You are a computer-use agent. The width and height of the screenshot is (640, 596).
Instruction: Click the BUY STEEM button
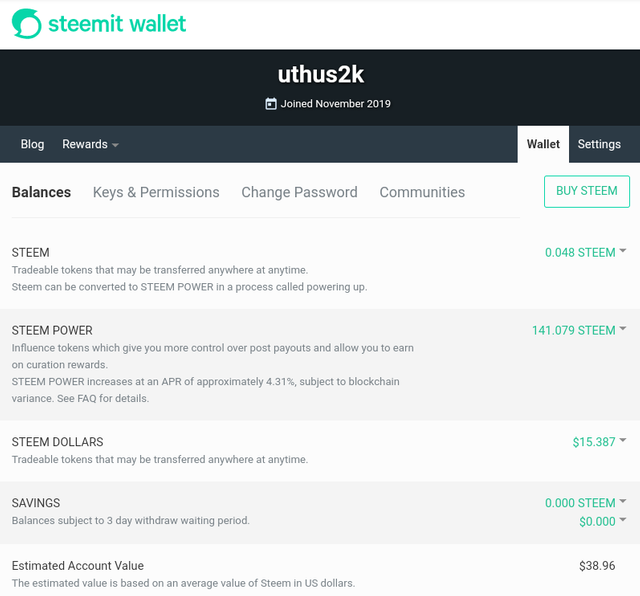pyautogui.click(x=587, y=191)
